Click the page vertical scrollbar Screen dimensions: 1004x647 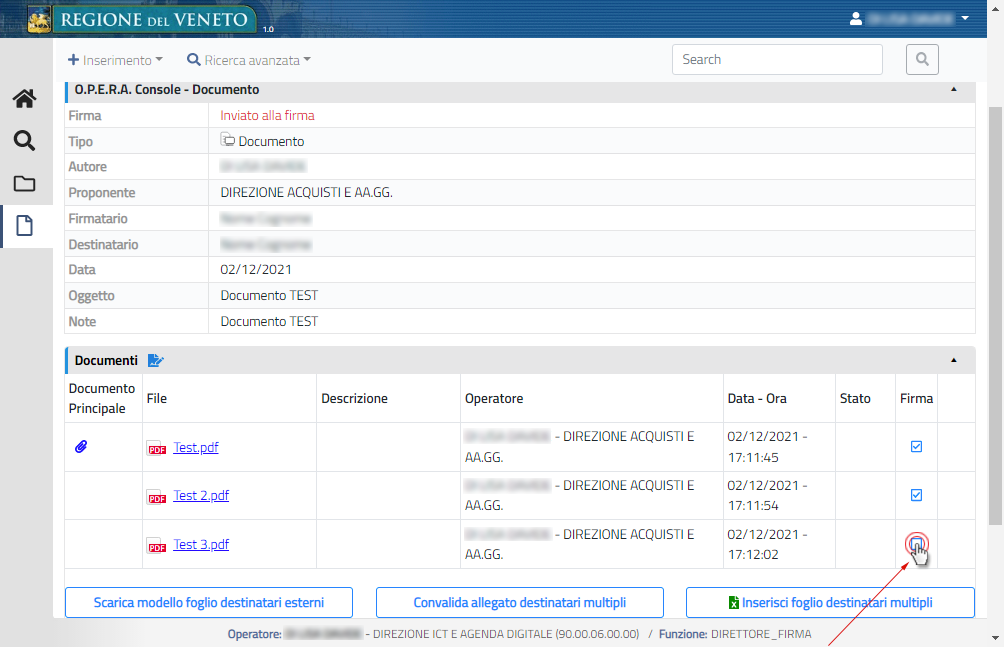click(995, 314)
